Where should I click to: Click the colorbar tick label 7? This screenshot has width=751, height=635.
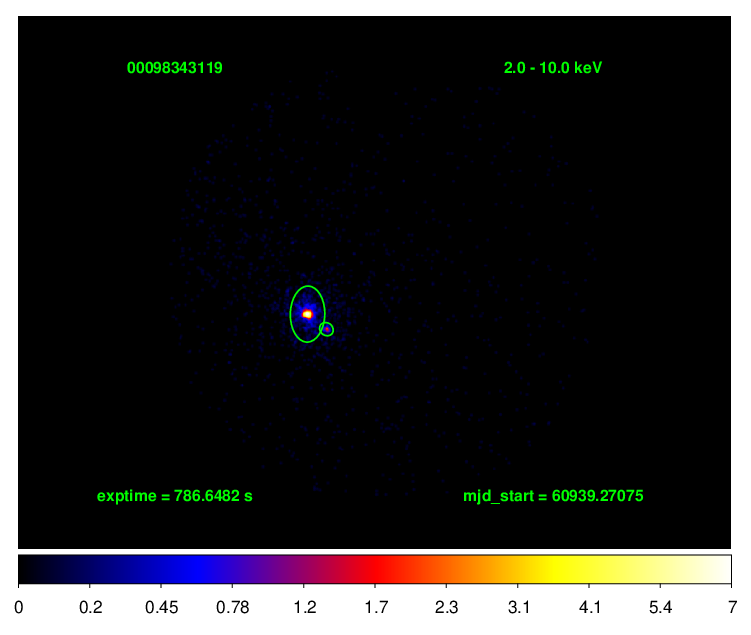[x=731, y=607]
